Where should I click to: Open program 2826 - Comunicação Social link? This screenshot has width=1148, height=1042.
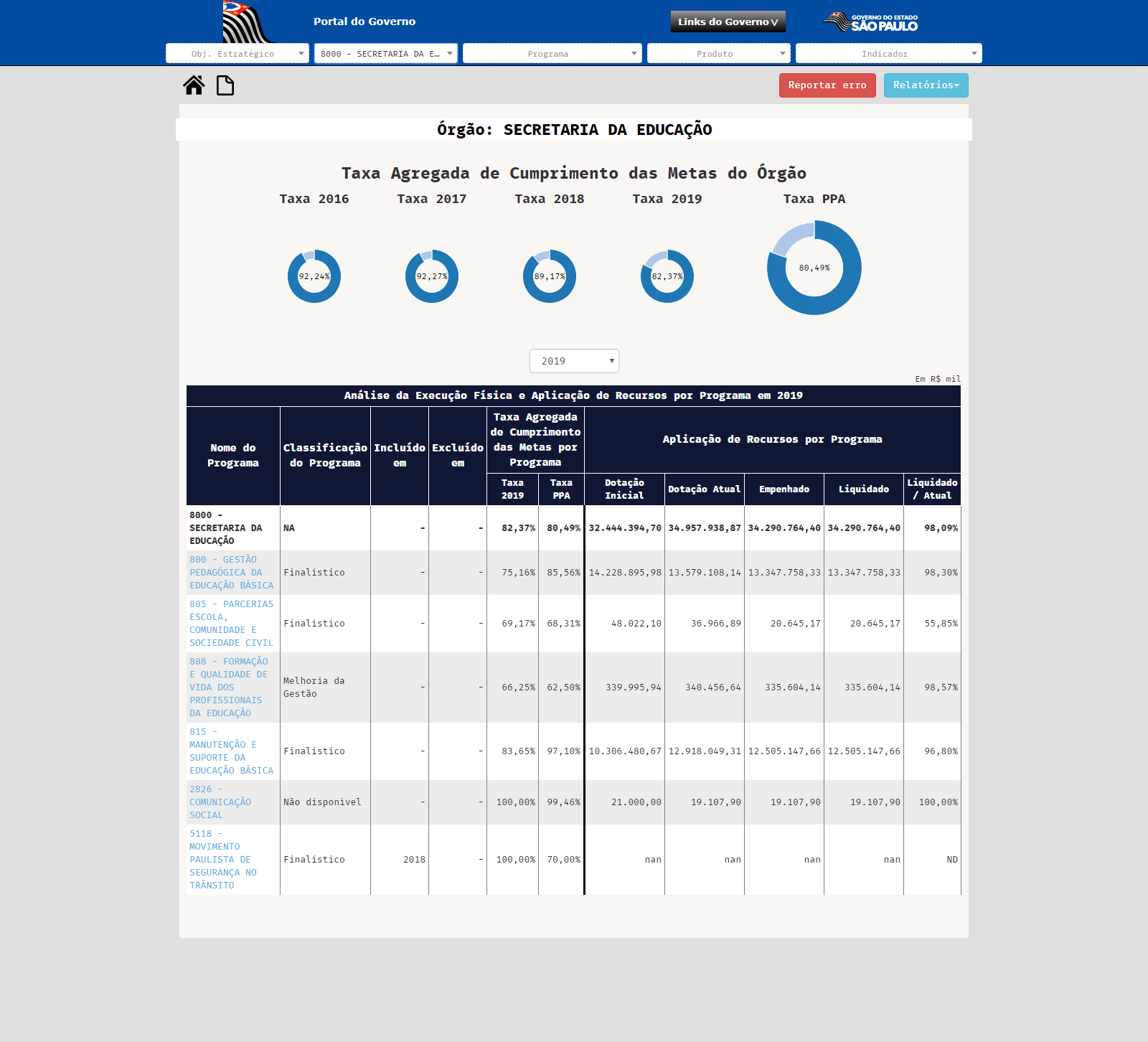tap(220, 802)
